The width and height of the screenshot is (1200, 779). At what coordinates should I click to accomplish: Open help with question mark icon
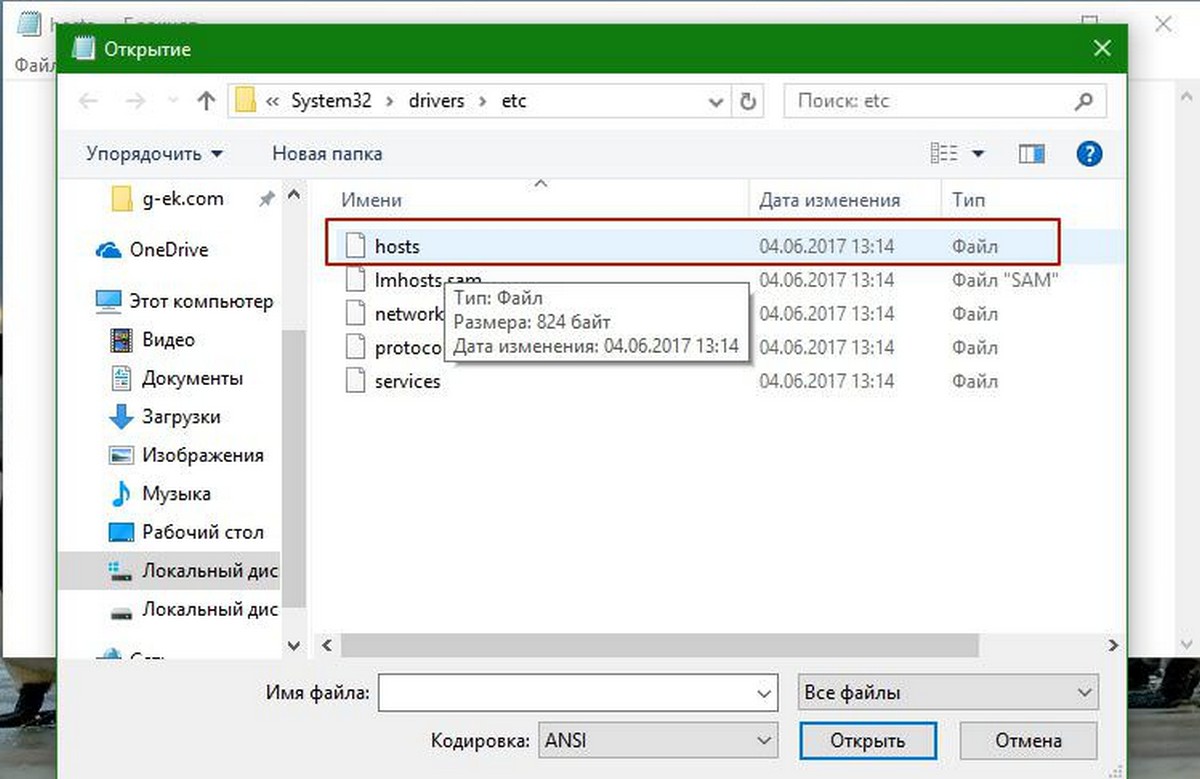point(1089,154)
